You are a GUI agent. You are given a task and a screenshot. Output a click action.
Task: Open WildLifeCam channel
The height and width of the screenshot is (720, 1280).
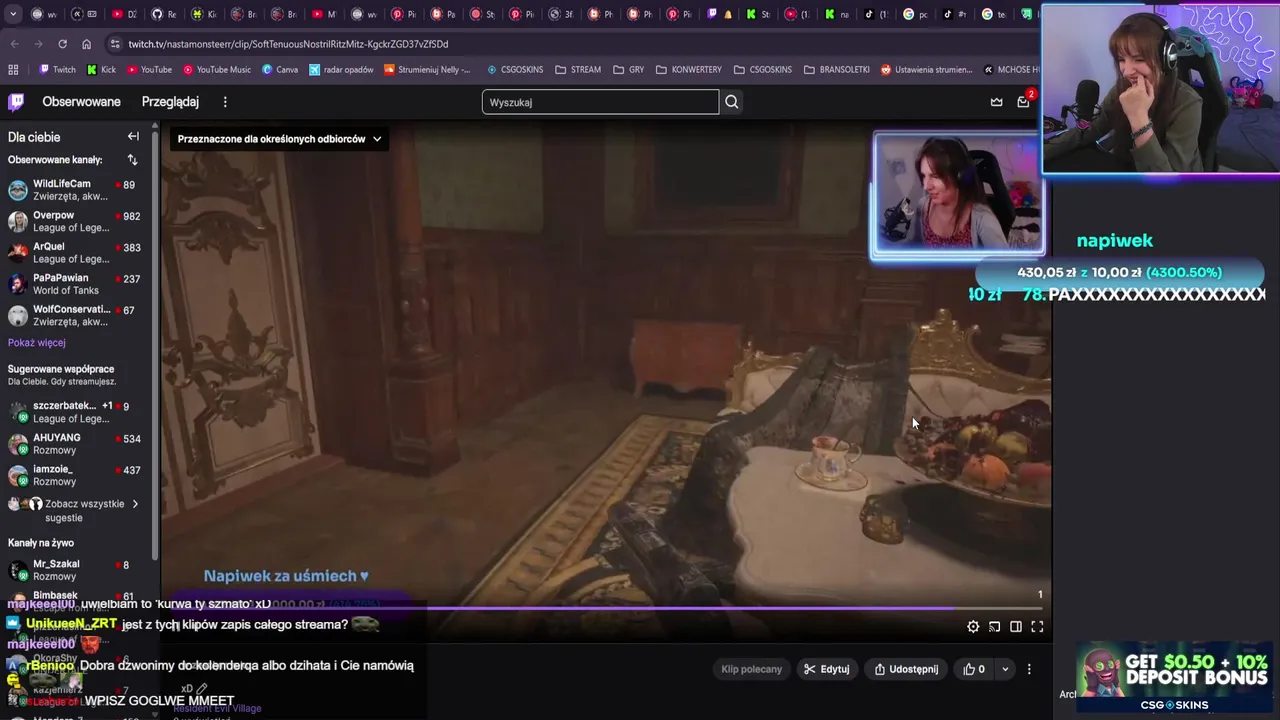point(76,190)
